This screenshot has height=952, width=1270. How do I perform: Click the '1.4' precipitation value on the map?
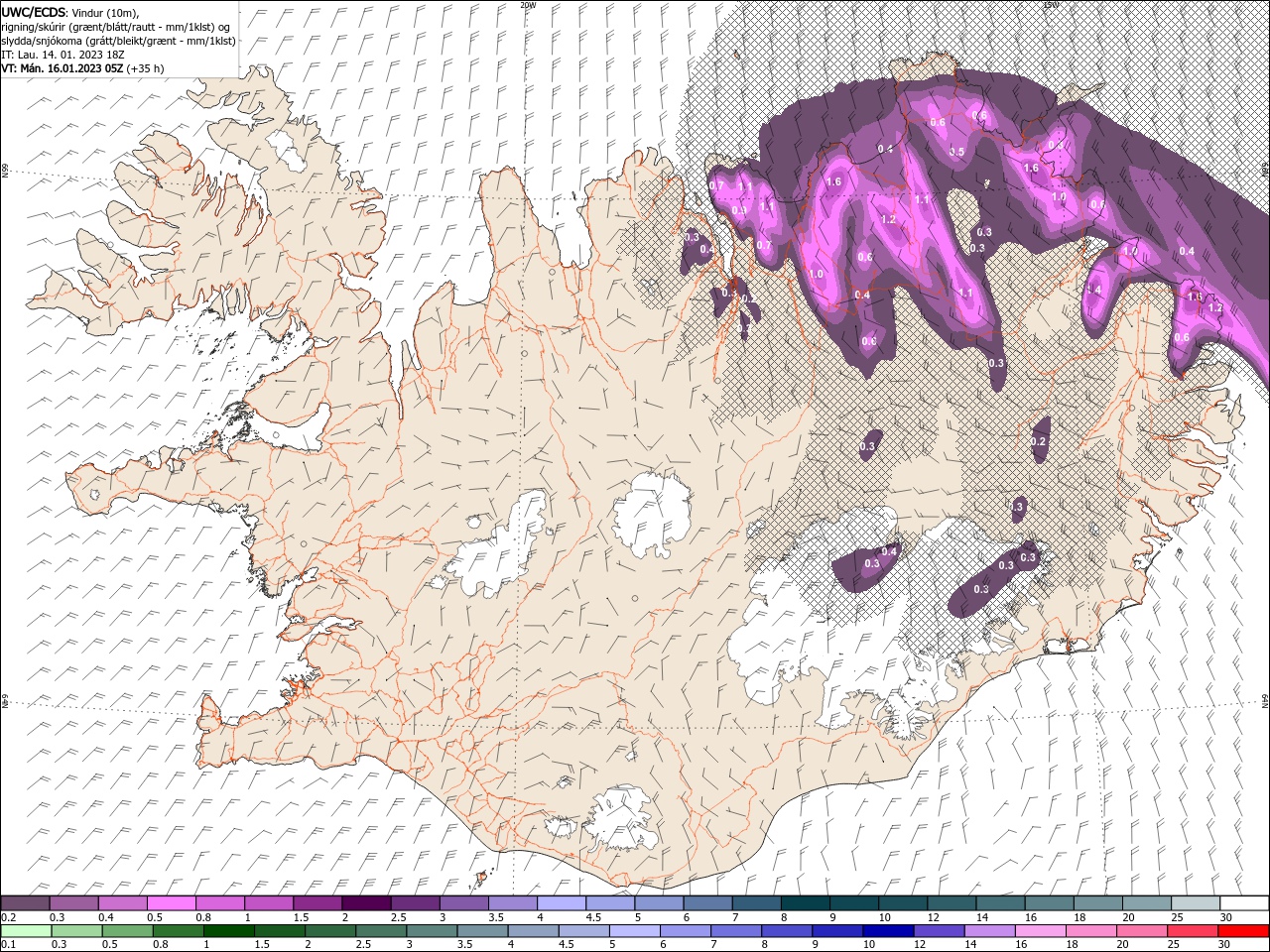click(x=1094, y=290)
